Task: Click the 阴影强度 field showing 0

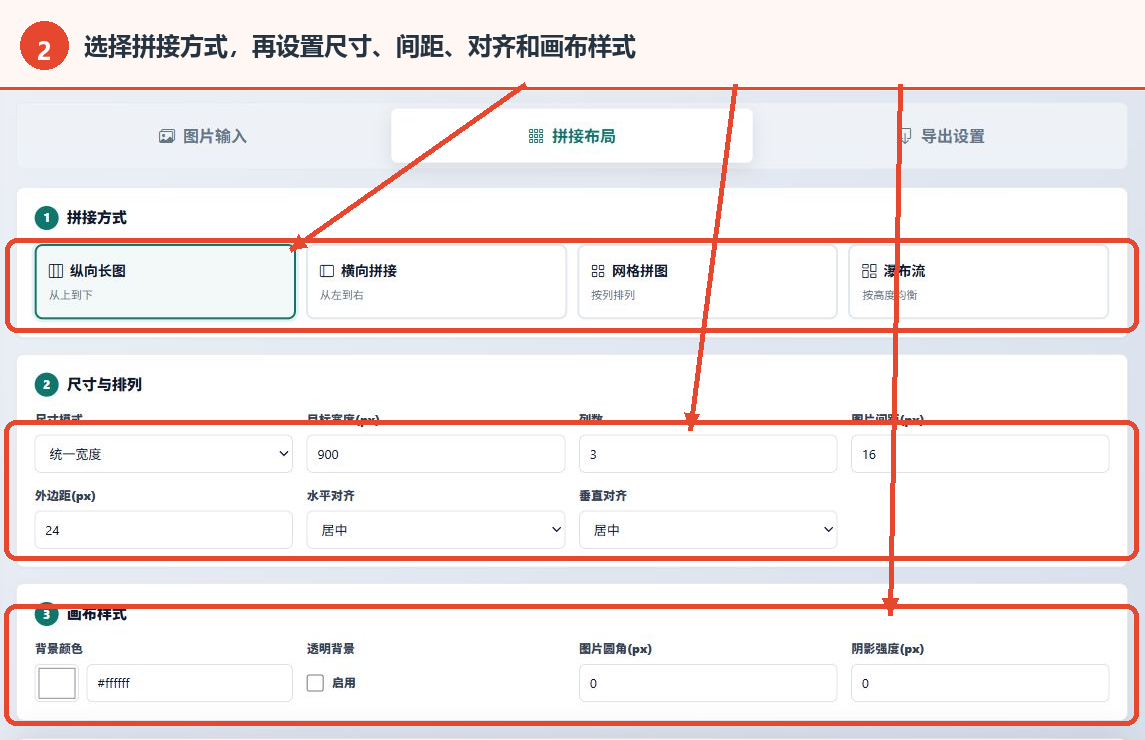Action: pos(980,683)
